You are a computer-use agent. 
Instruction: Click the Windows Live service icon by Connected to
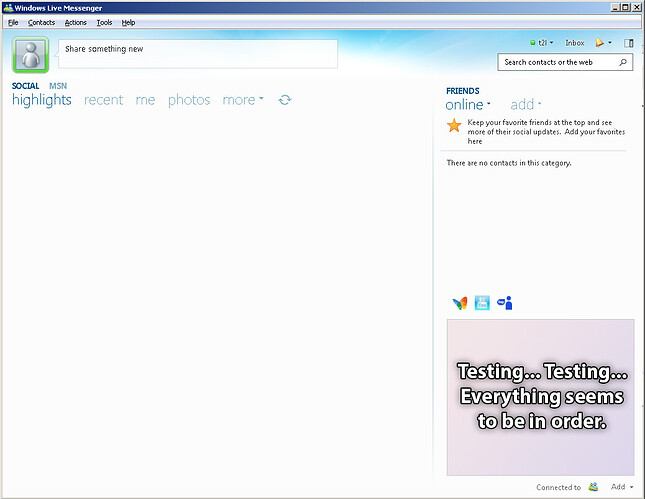(x=594, y=487)
